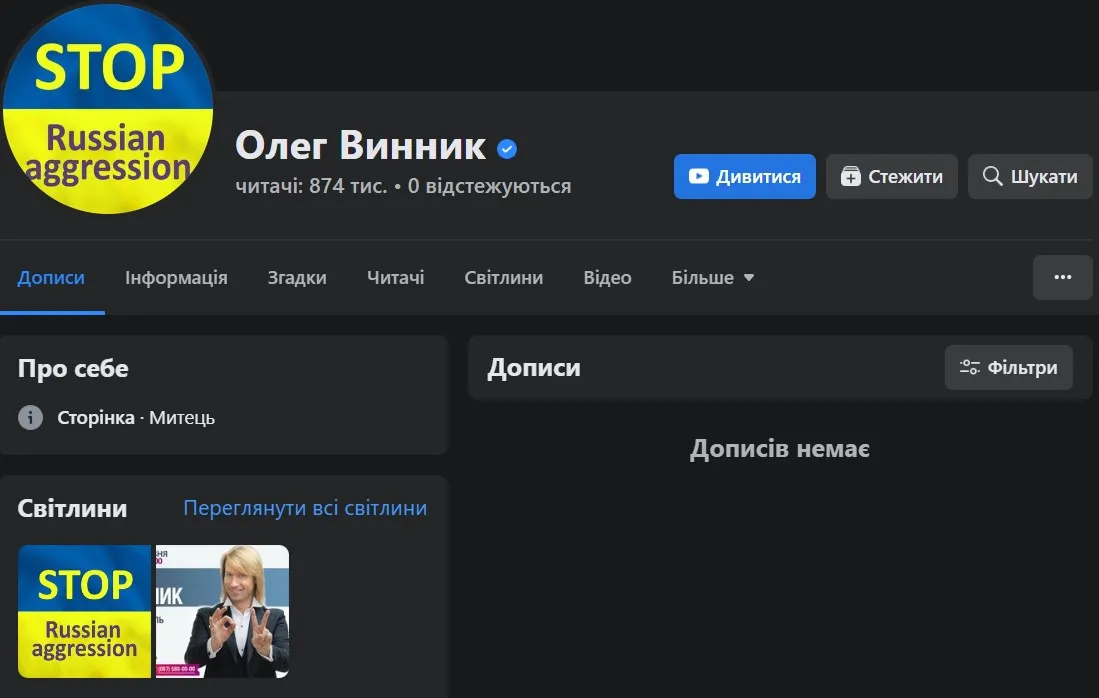The height and width of the screenshot is (698, 1099).
Task: Click the blue verified badge beside Олег Винник
Action: click(x=507, y=149)
